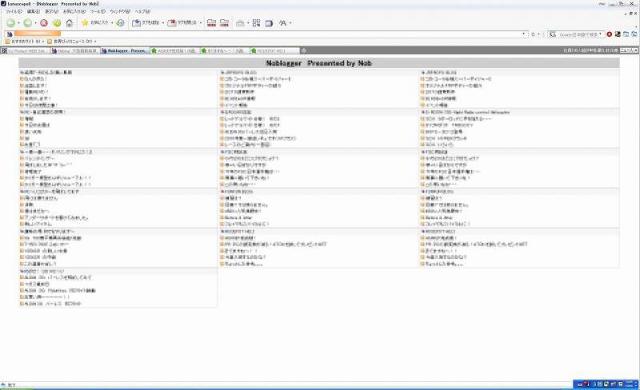The image size is (640, 390).
Task: Click the printer icon in the toolbar
Action: pyautogui.click(x=240, y=23)
